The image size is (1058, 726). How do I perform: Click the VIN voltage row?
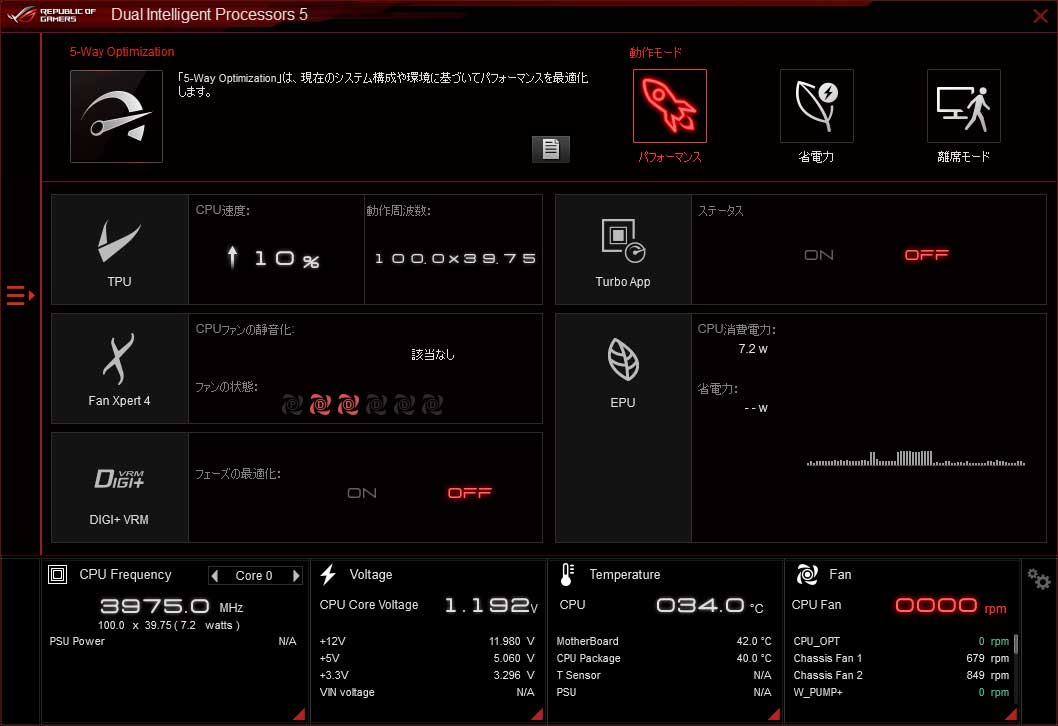point(427,692)
